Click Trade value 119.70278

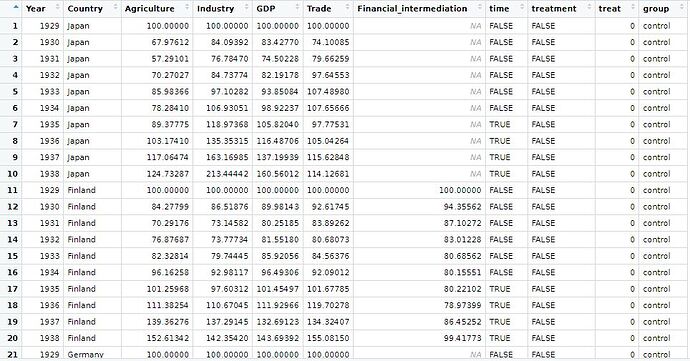[328, 305]
